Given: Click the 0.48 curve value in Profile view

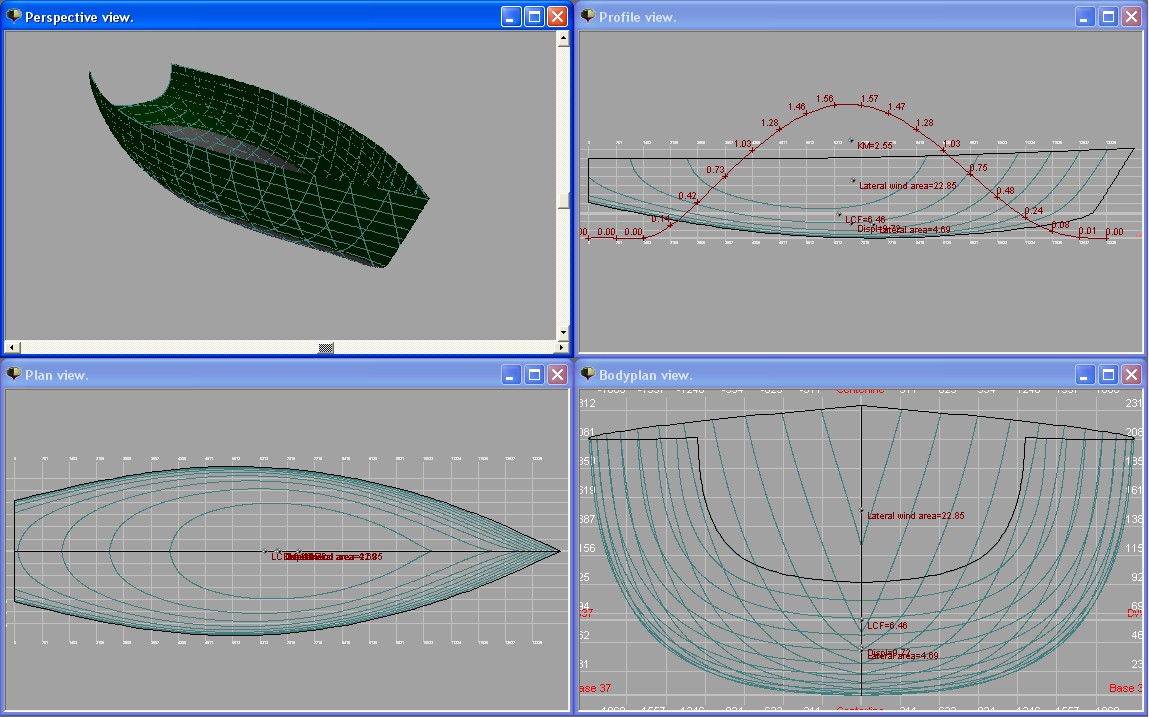Looking at the screenshot, I should point(1005,190).
